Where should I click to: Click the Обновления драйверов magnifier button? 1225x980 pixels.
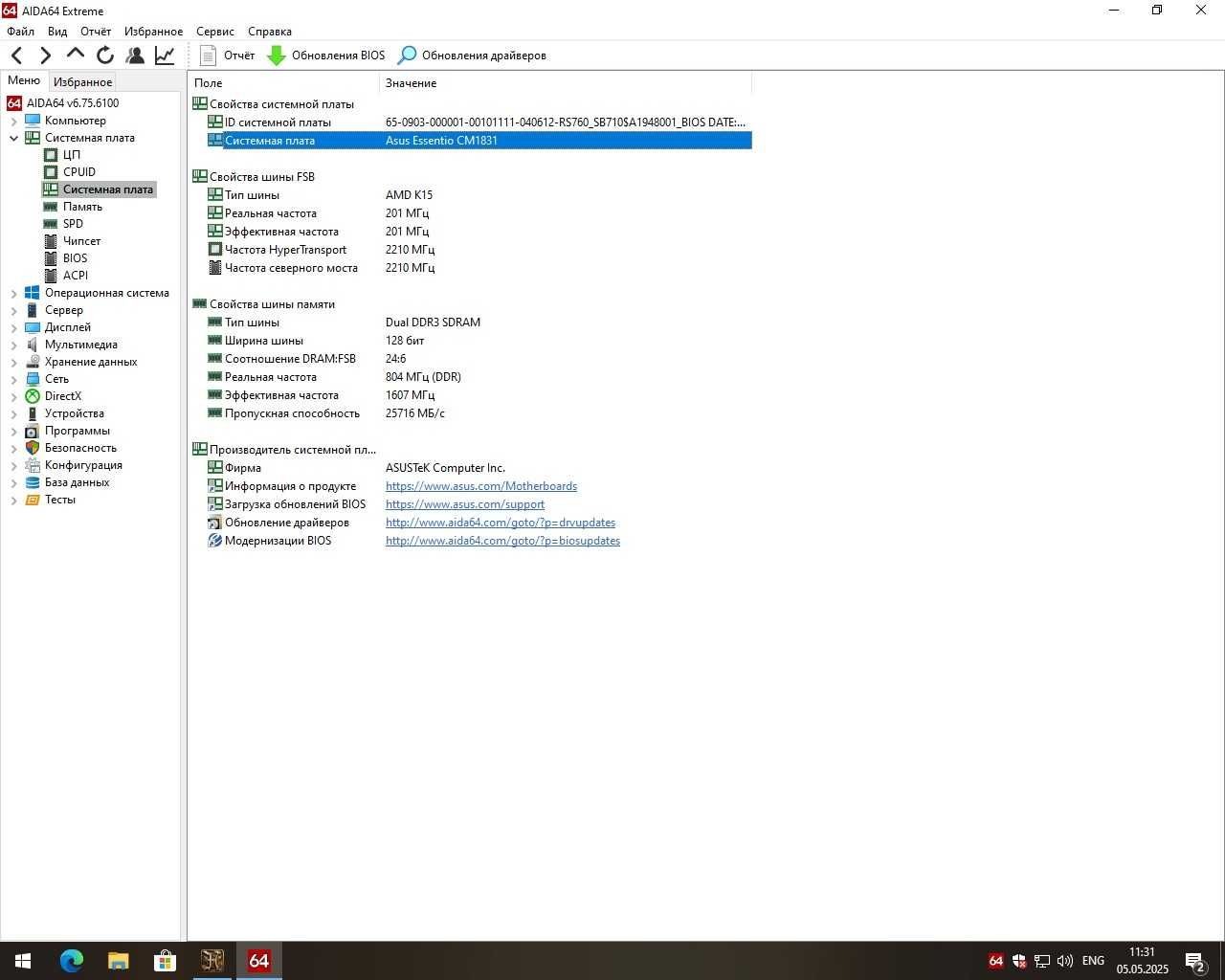click(x=472, y=56)
